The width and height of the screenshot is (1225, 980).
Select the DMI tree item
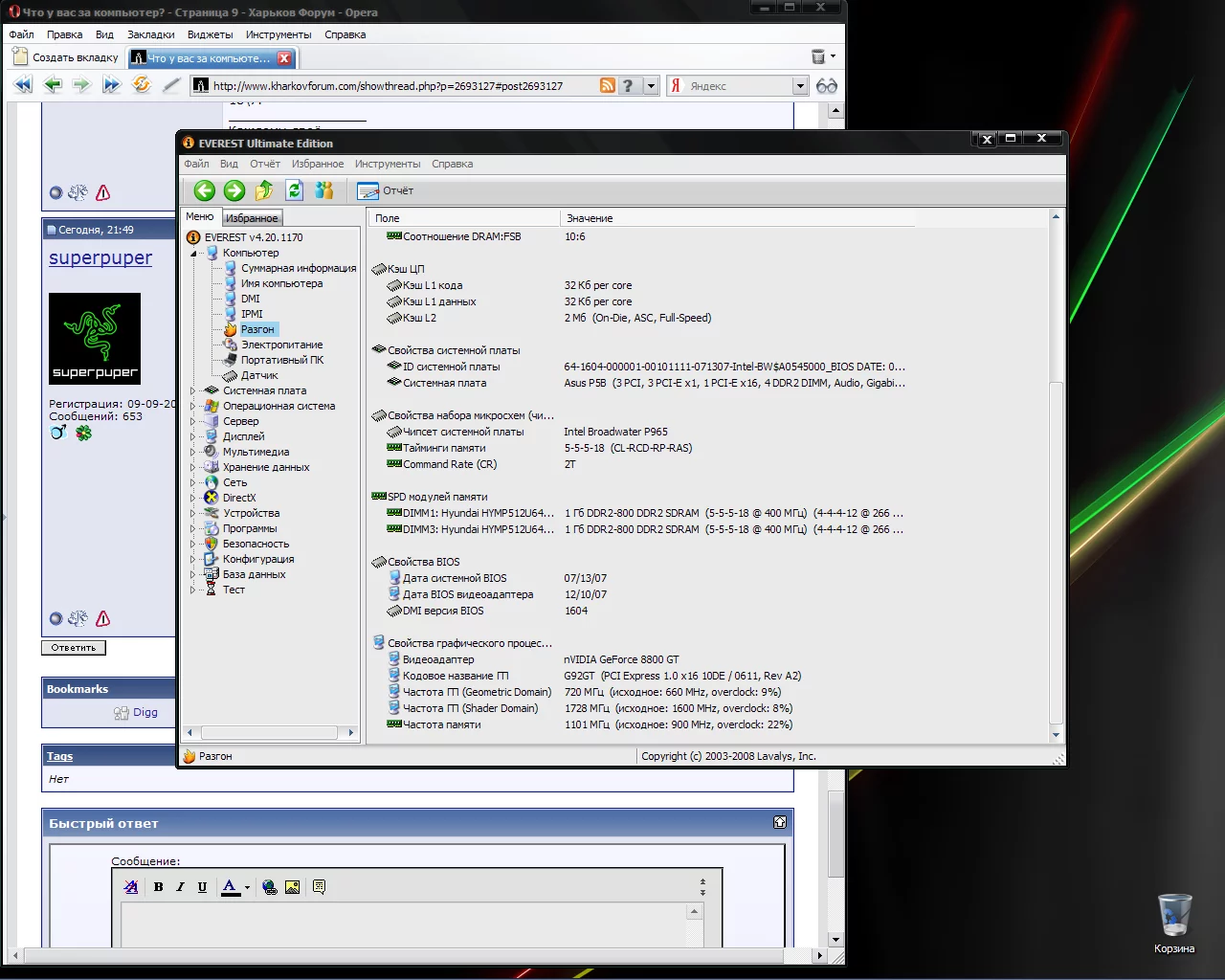click(x=251, y=299)
